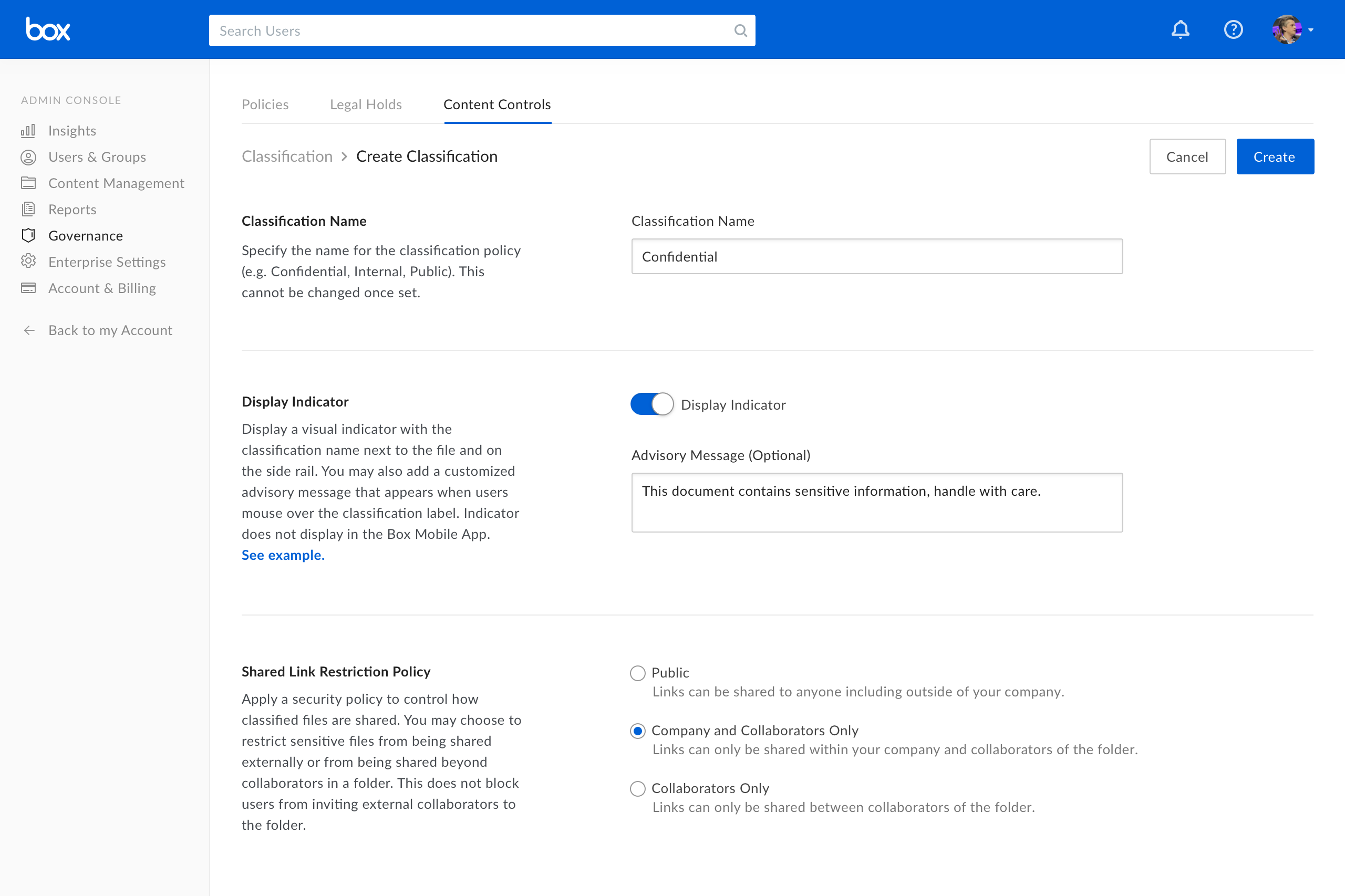Click the Reports document icon
Image resolution: width=1345 pixels, height=896 pixels.
(x=28, y=209)
